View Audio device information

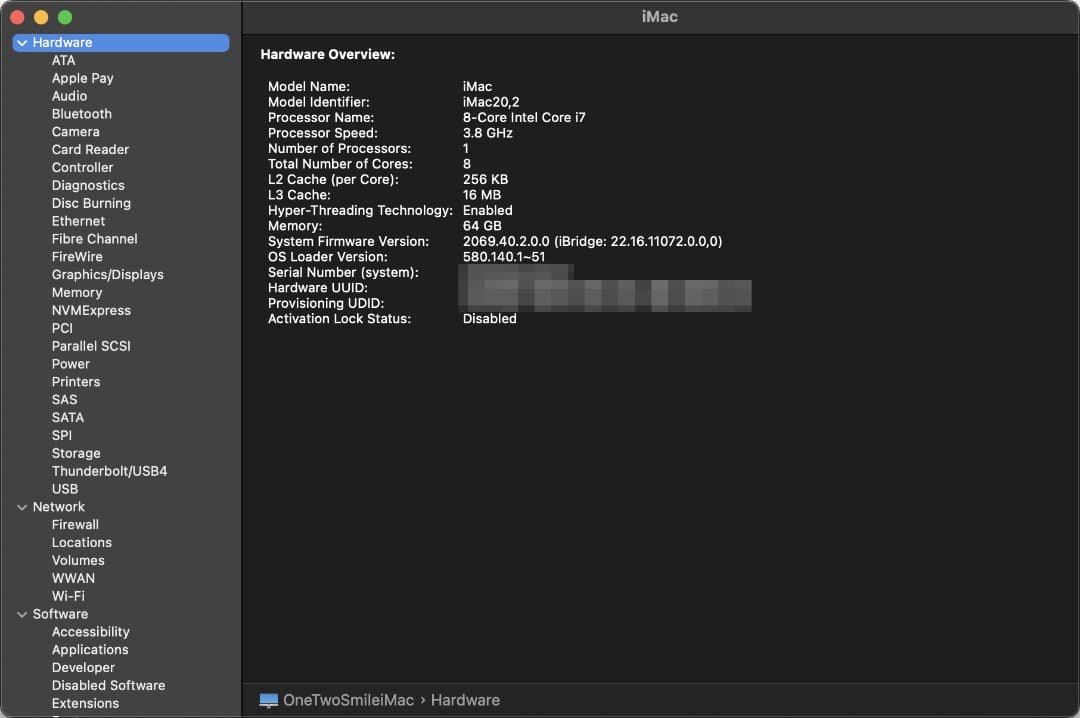[69, 95]
